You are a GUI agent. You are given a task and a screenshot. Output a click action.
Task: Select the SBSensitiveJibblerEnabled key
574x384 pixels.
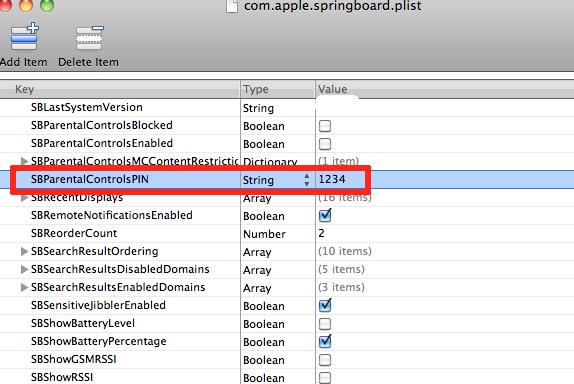[x=98, y=305]
